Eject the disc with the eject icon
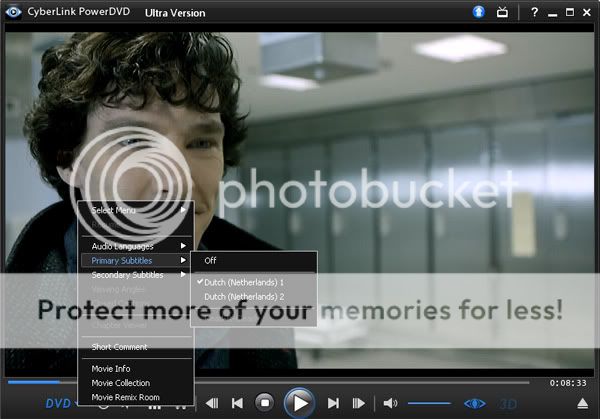 582,403
